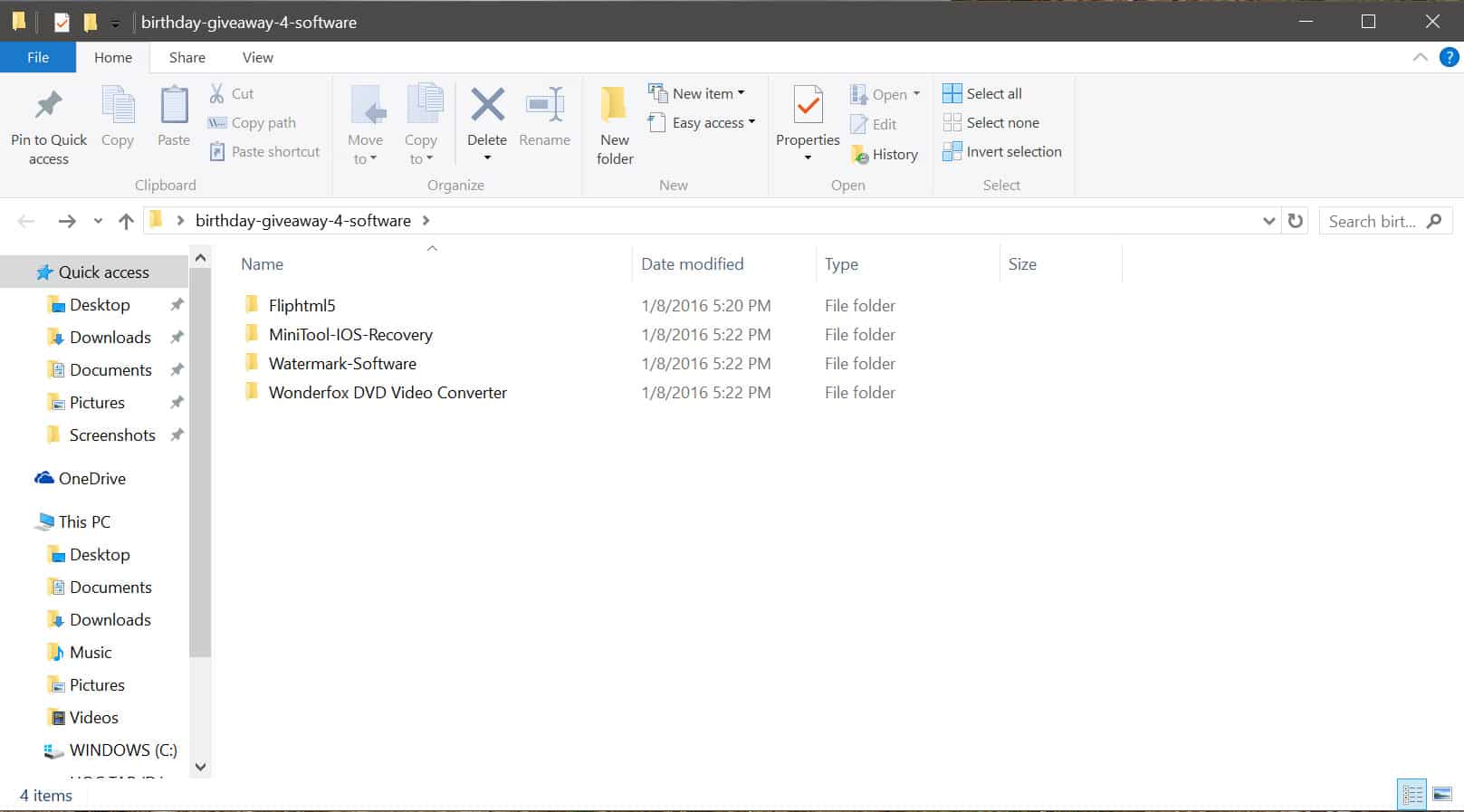Open the Copy to dropdown
This screenshot has width=1464, height=812.
[421, 149]
